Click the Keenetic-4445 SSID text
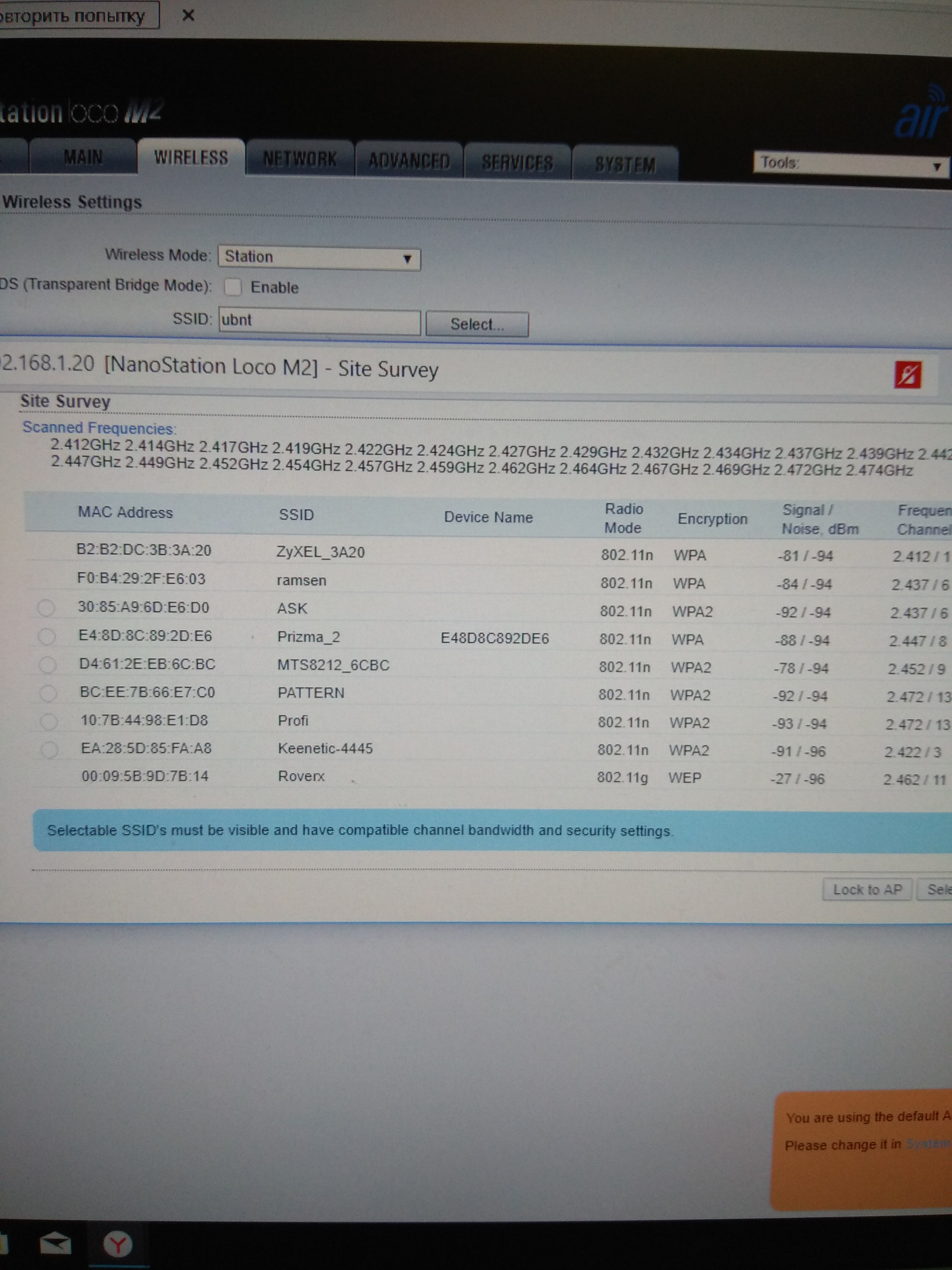Viewport: 952px width, 1270px height. [x=325, y=748]
